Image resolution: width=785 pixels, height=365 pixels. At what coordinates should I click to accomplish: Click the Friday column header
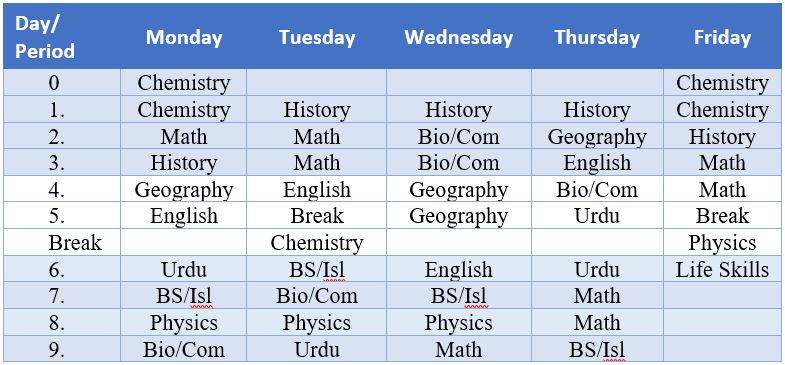click(x=722, y=37)
